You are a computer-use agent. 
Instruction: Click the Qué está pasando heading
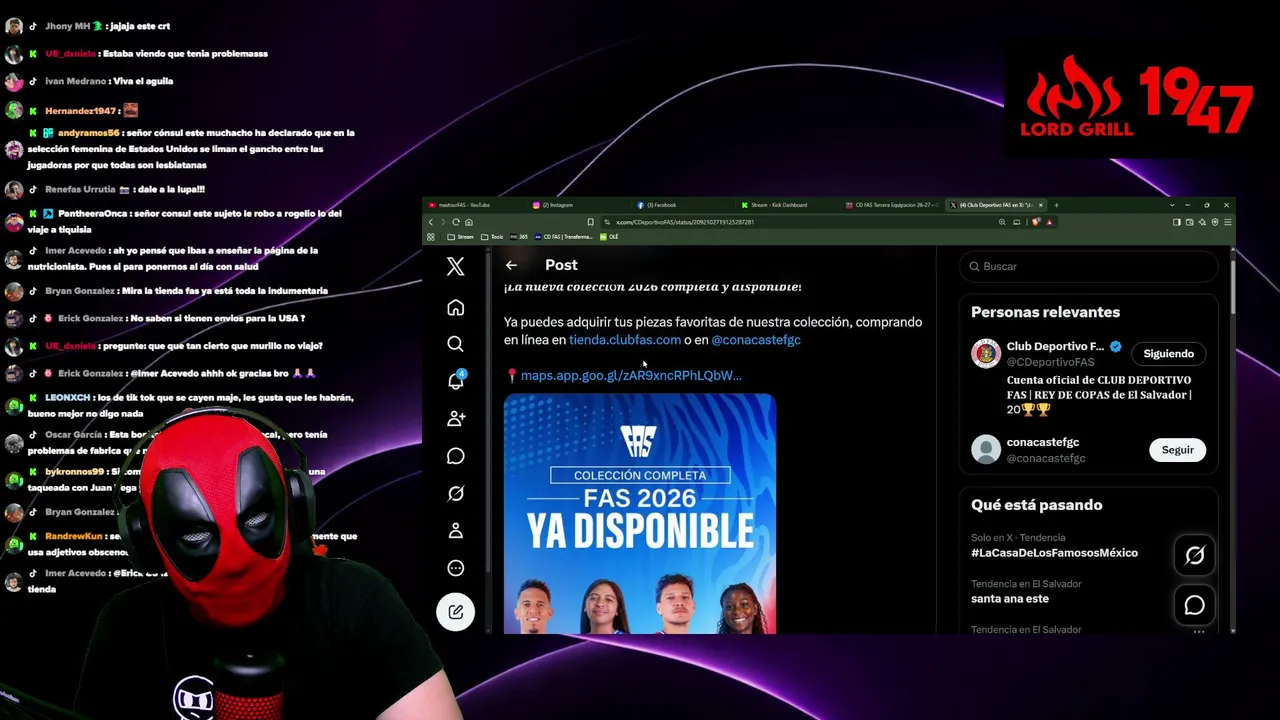coord(1036,505)
